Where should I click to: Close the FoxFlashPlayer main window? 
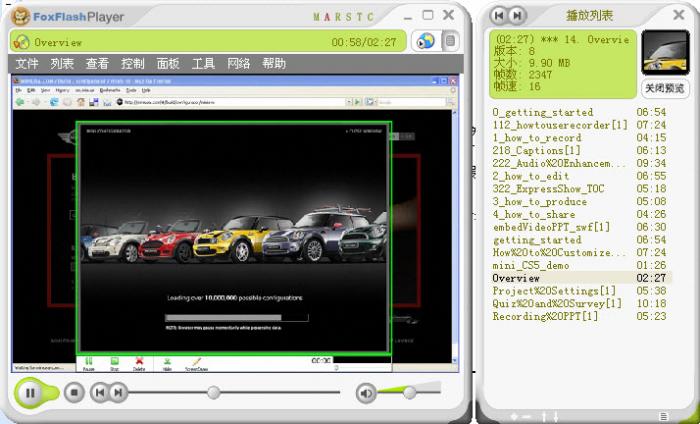click(449, 15)
